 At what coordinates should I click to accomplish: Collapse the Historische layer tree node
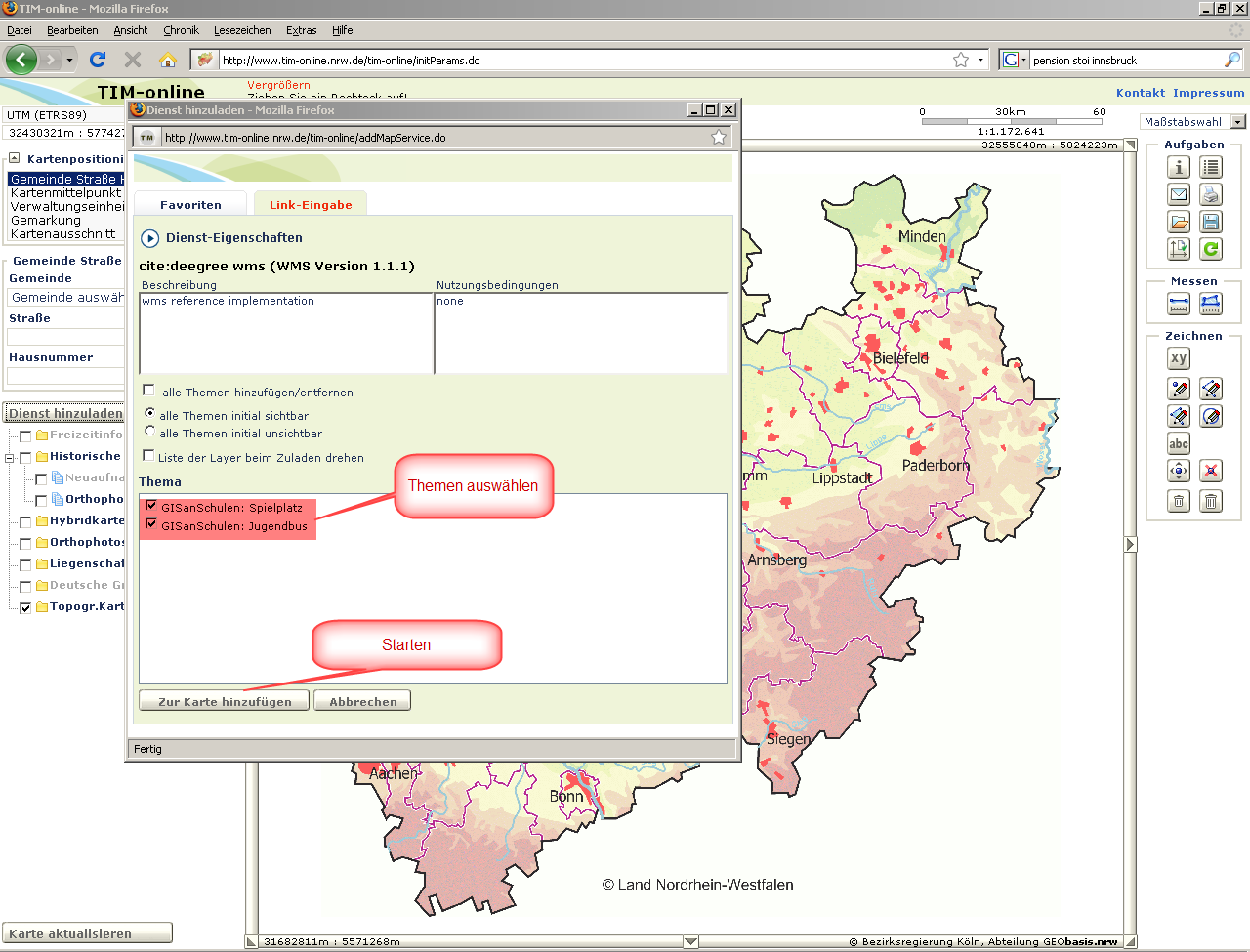coord(10,457)
